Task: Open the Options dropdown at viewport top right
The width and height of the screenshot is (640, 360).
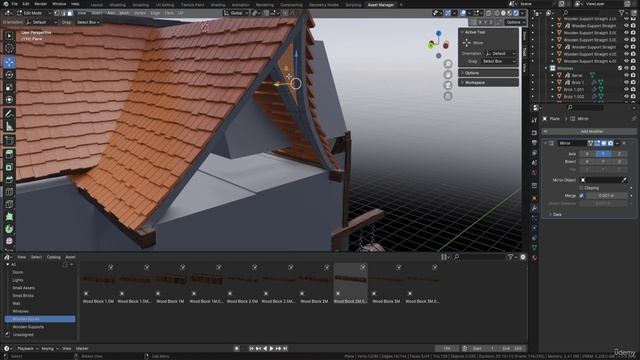Action: [515, 22]
